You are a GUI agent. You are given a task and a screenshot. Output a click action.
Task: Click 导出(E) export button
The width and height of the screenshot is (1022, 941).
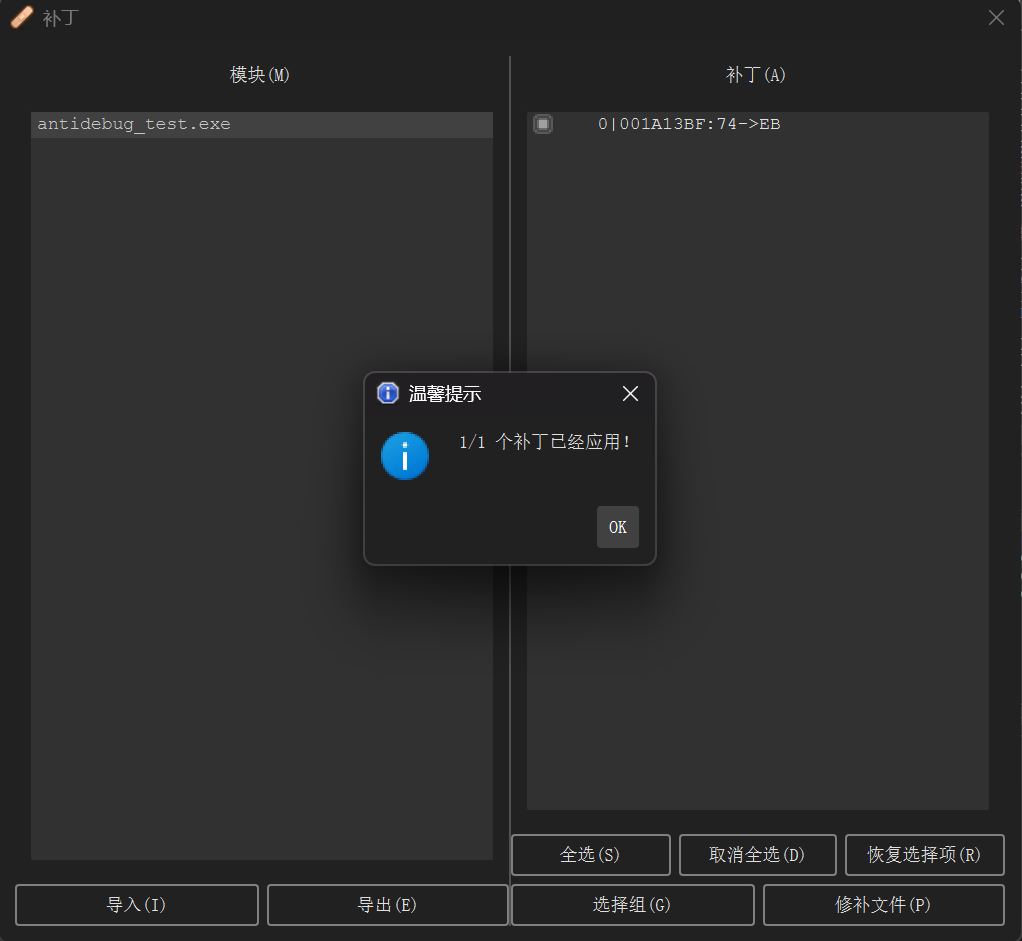pos(387,905)
